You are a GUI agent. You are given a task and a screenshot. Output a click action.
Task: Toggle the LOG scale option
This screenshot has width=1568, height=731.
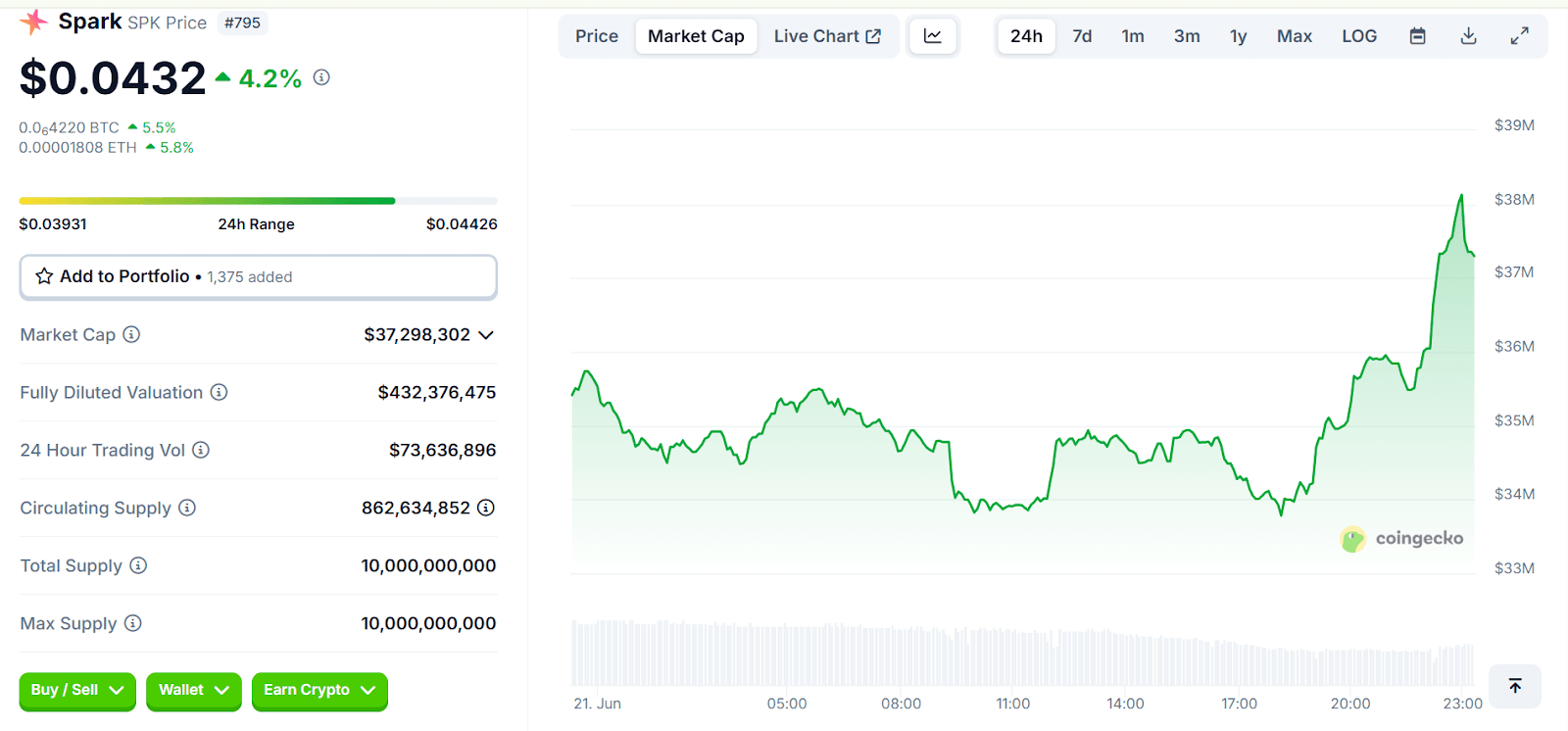(x=1359, y=36)
